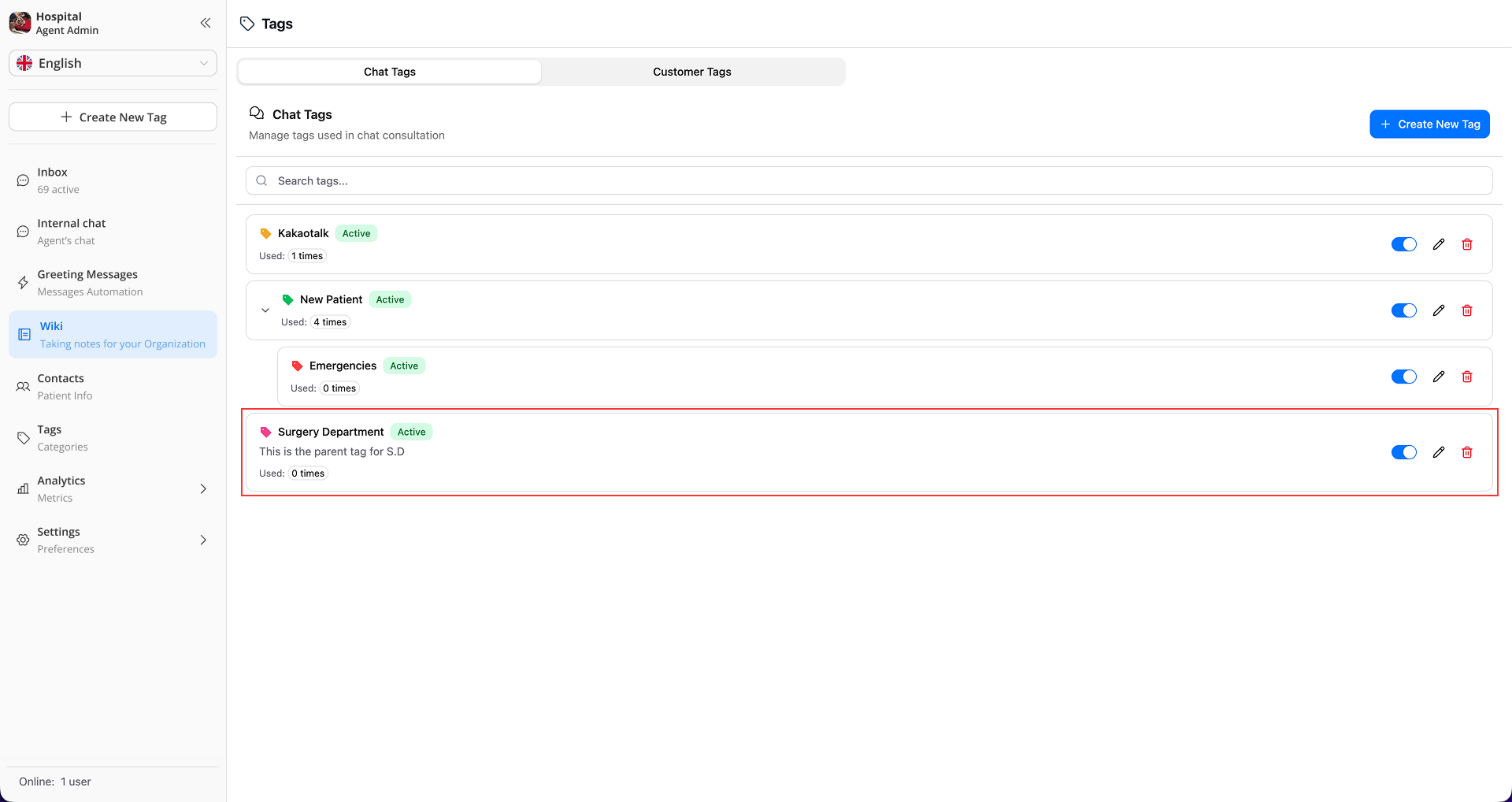Collapse the New Patient tag children

pos(265,310)
